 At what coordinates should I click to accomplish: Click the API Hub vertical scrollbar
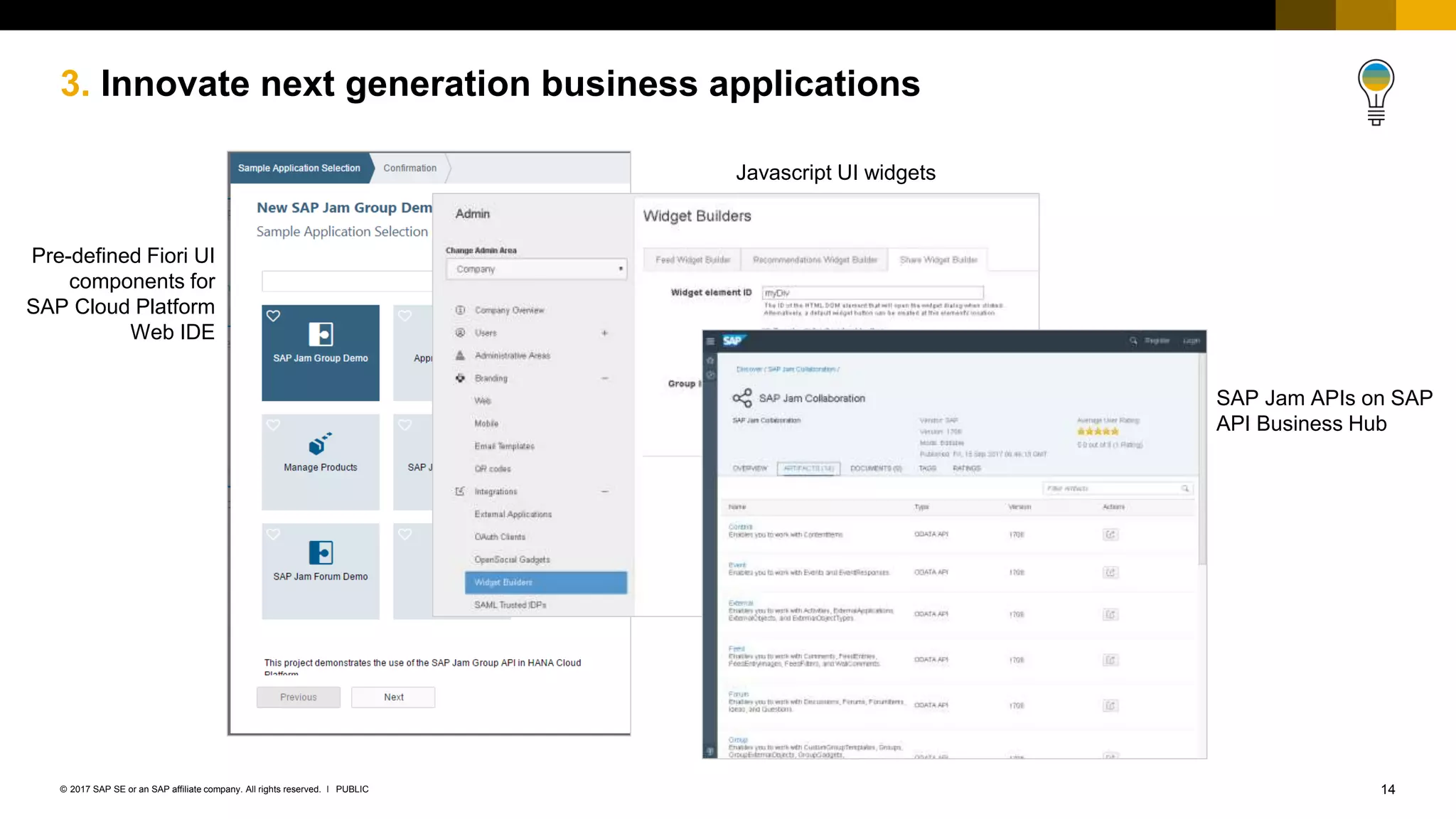point(1202,461)
